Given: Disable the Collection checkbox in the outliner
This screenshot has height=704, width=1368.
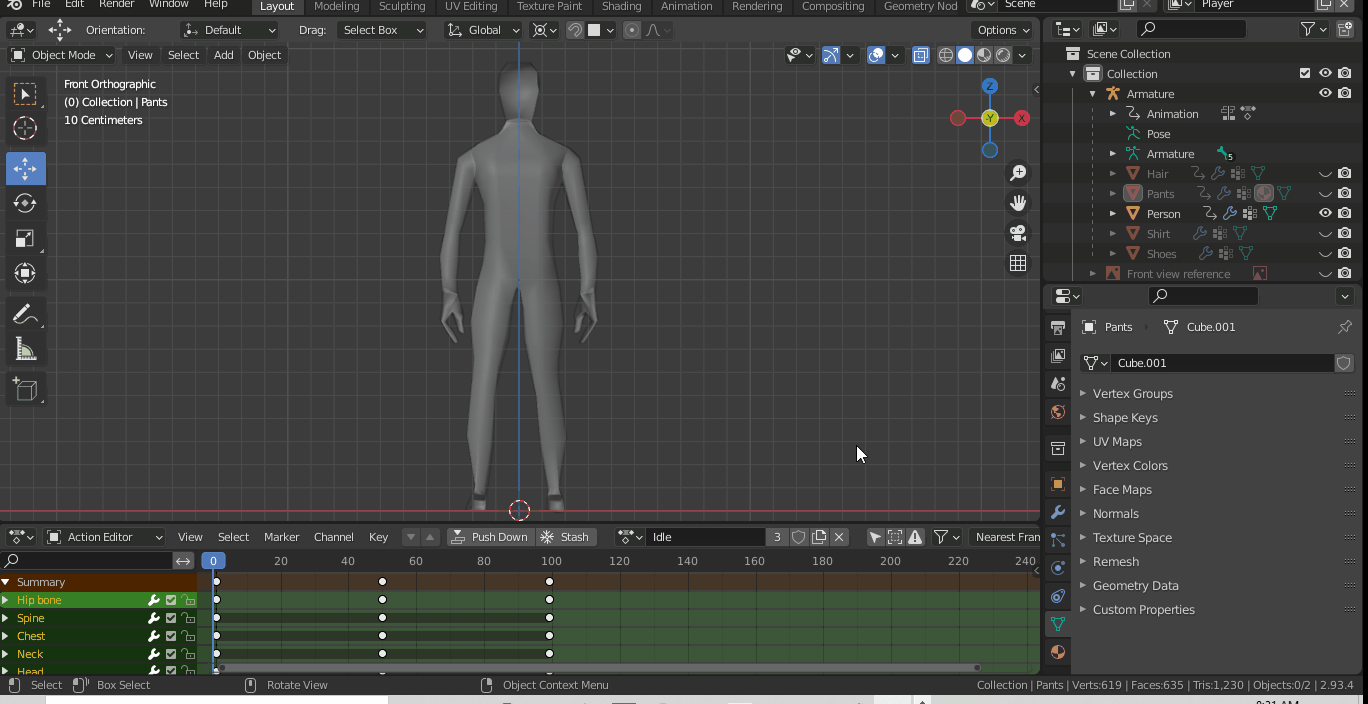Looking at the screenshot, I should pyautogui.click(x=1304, y=73).
